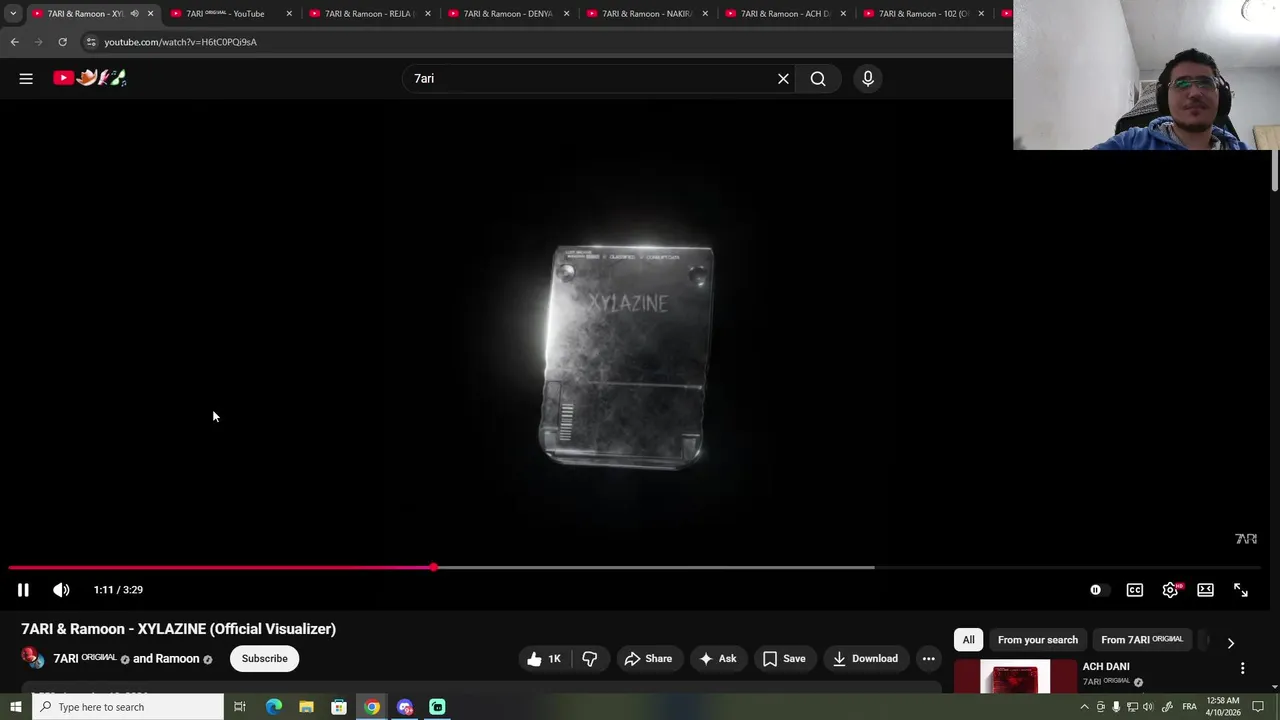Close the REJLA tab
Viewport: 1280px width, 720px height.
[x=428, y=14]
